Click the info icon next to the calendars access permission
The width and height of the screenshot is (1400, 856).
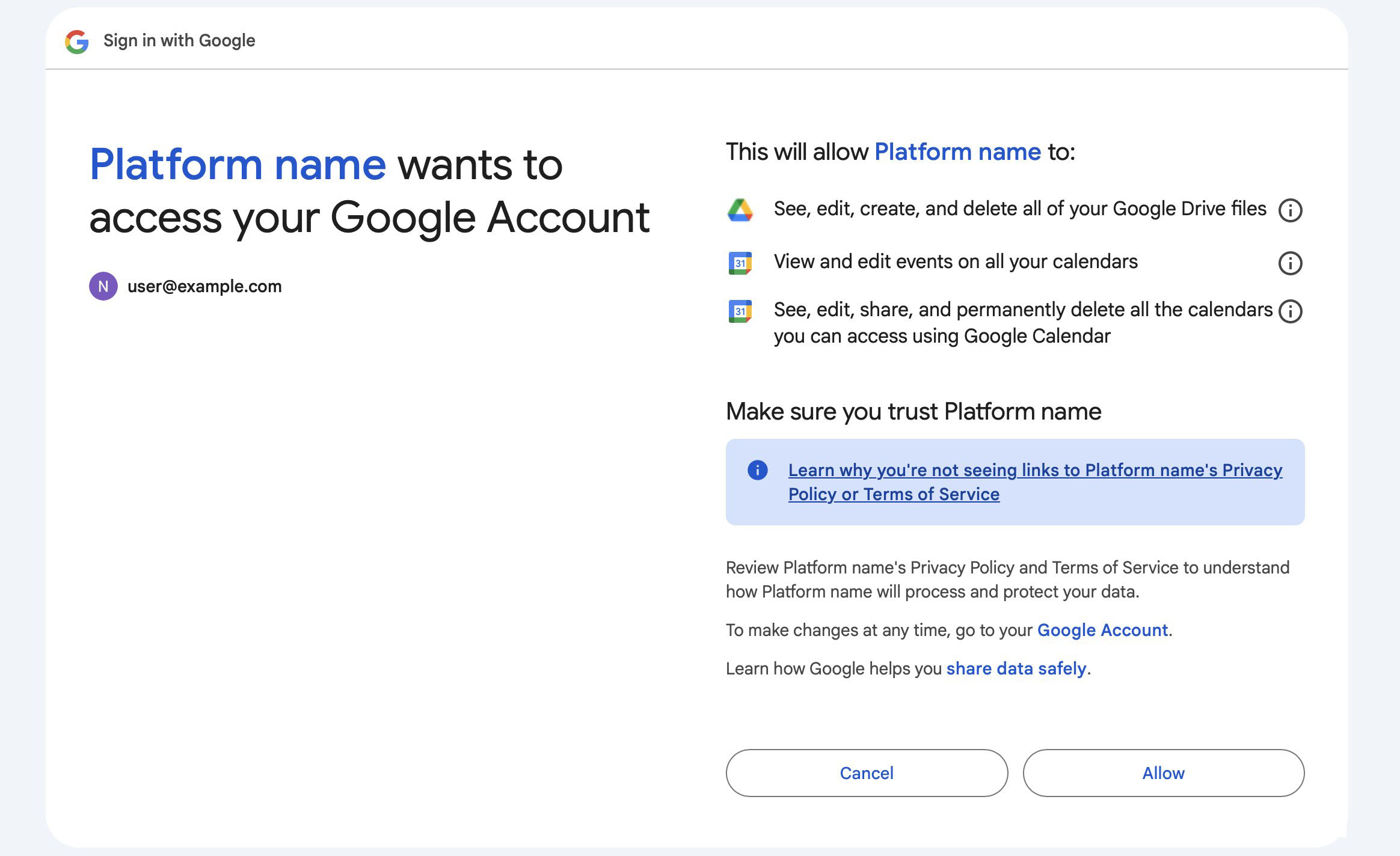click(x=1291, y=311)
